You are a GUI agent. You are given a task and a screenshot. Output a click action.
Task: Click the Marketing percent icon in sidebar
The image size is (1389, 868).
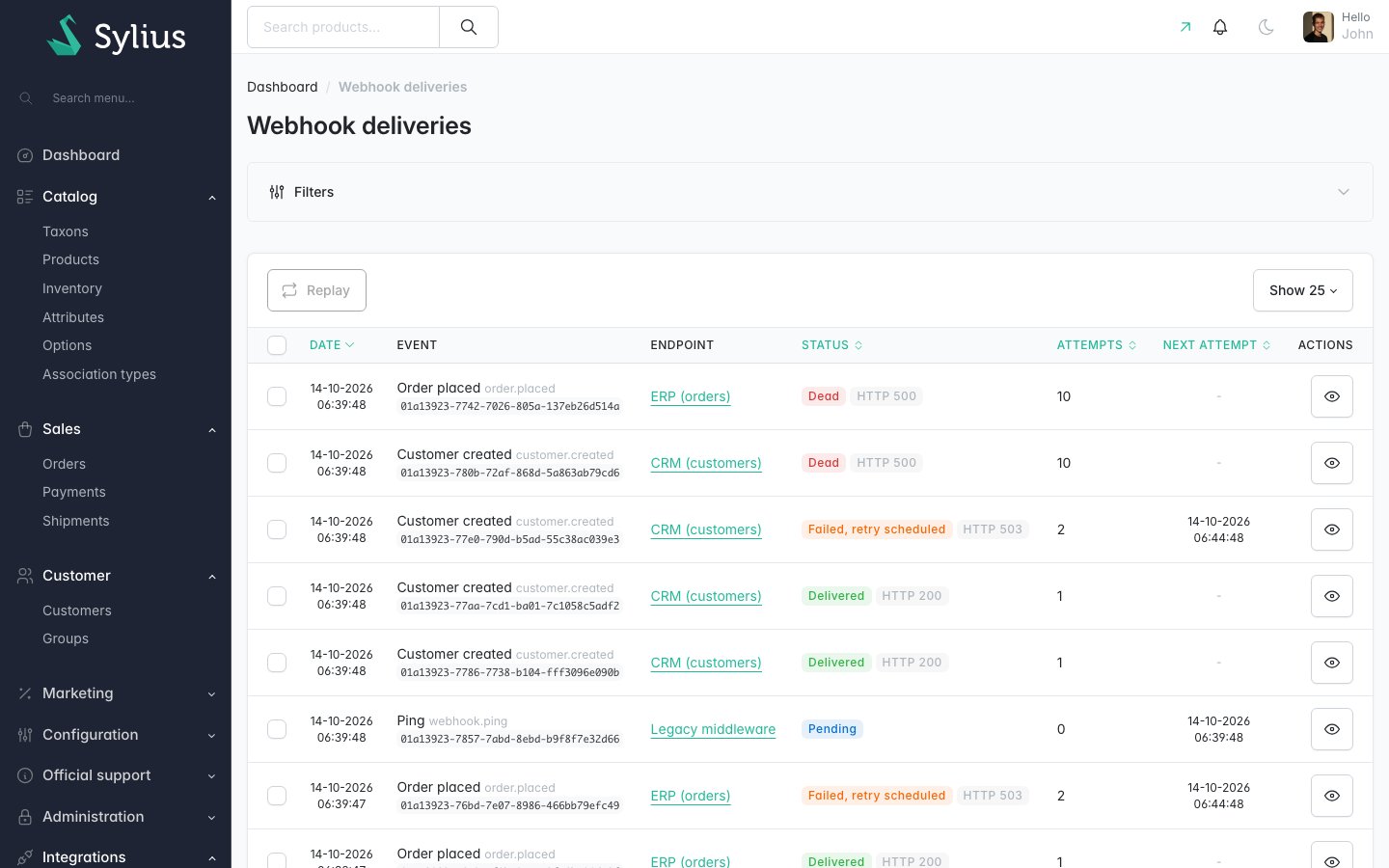coord(25,693)
